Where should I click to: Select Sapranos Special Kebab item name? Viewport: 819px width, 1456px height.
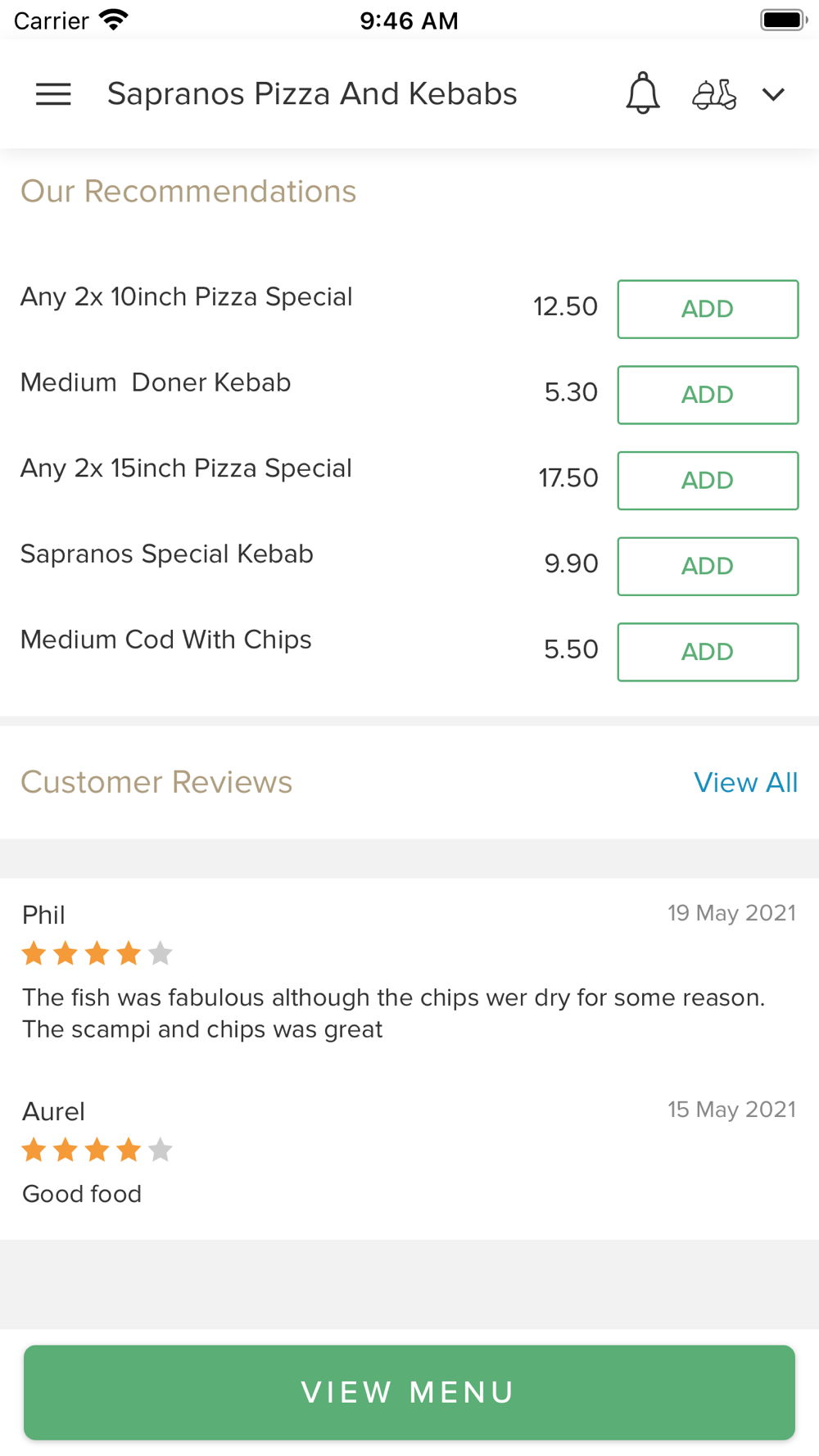pyautogui.click(x=167, y=554)
